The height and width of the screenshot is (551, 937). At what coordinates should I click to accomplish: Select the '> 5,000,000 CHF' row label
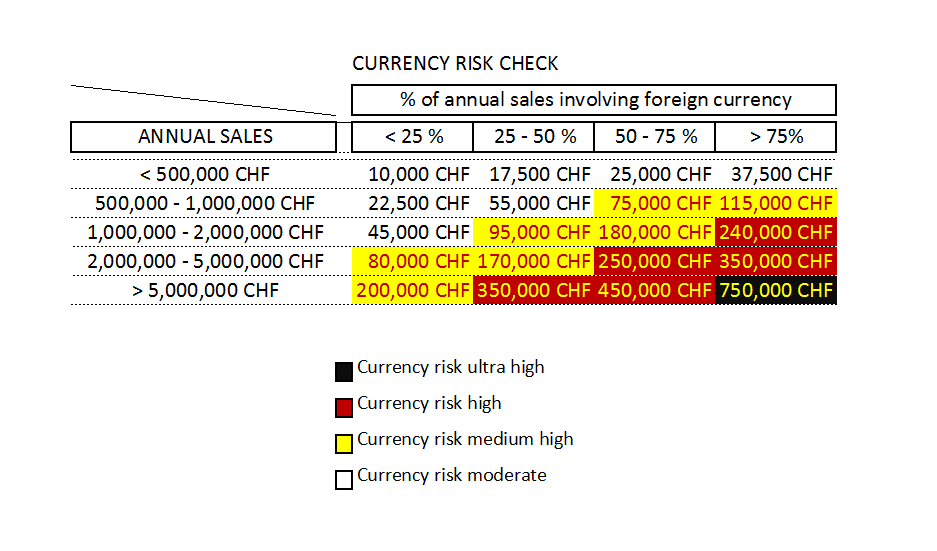[x=206, y=290]
